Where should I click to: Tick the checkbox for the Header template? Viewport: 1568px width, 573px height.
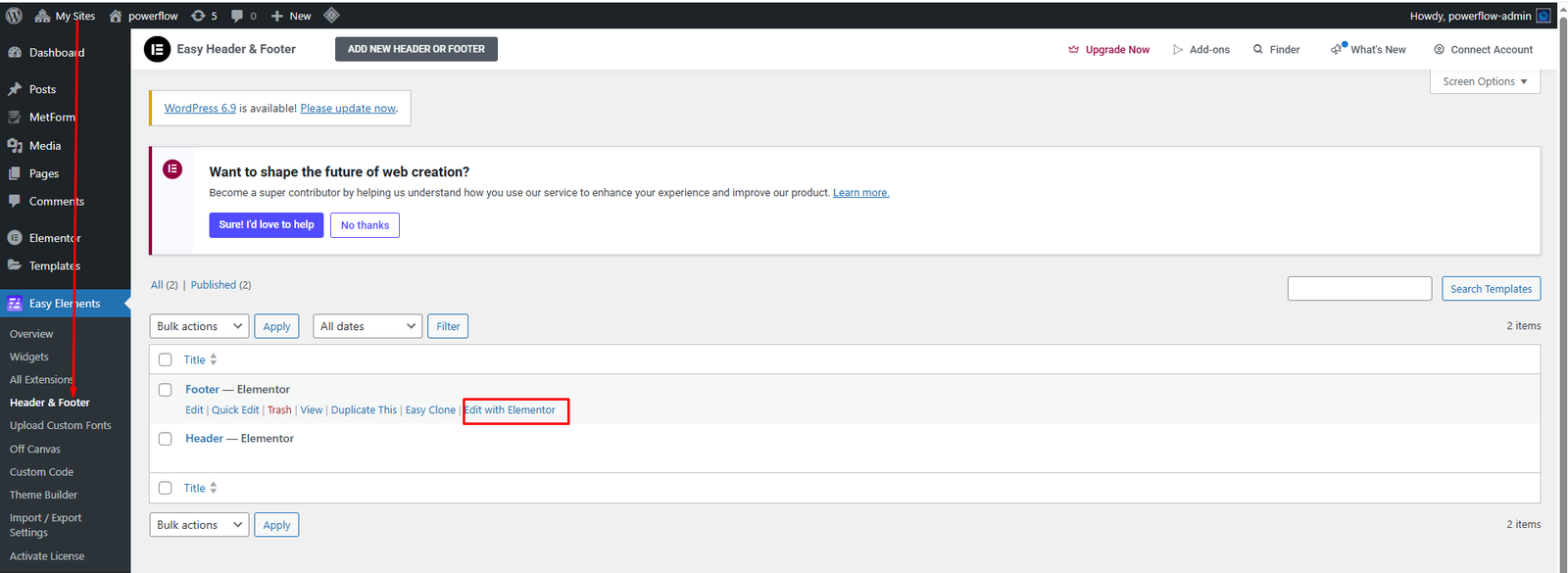pos(166,439)
